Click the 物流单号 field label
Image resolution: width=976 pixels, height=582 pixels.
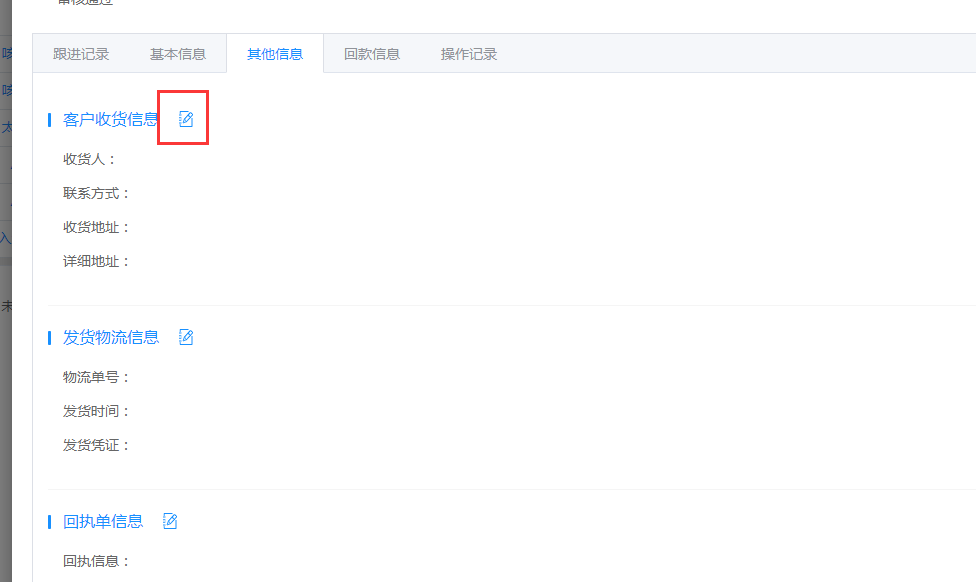96,377
